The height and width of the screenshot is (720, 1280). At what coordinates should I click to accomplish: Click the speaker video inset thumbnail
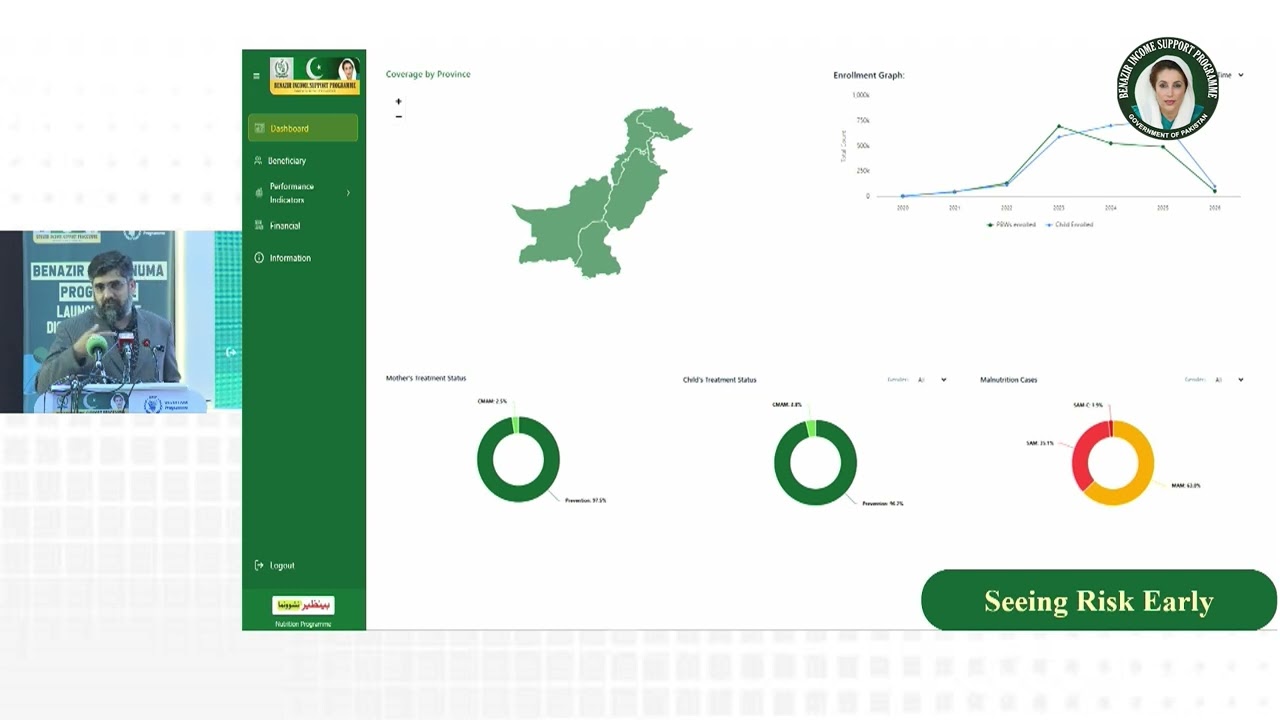(120, 322)
